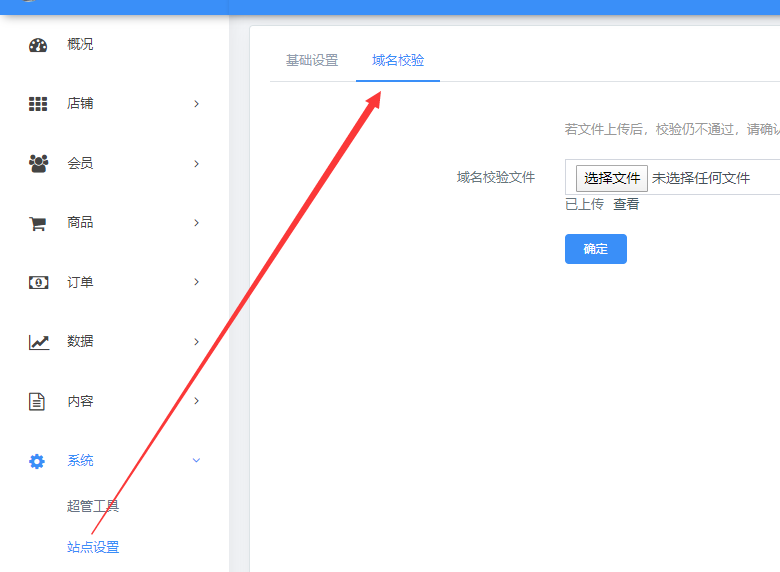This screenshot has width=780, height=572.
Task: Expand the 会员 submenu arrow
Action: point(196,164)
